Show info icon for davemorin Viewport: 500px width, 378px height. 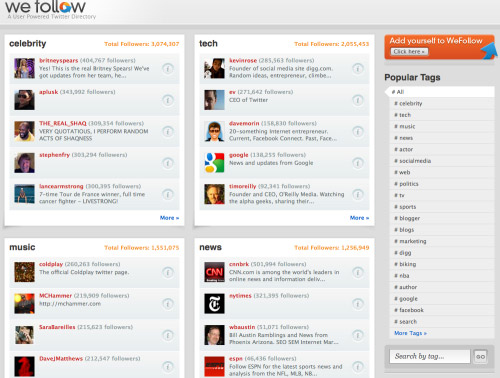point(358,132)
